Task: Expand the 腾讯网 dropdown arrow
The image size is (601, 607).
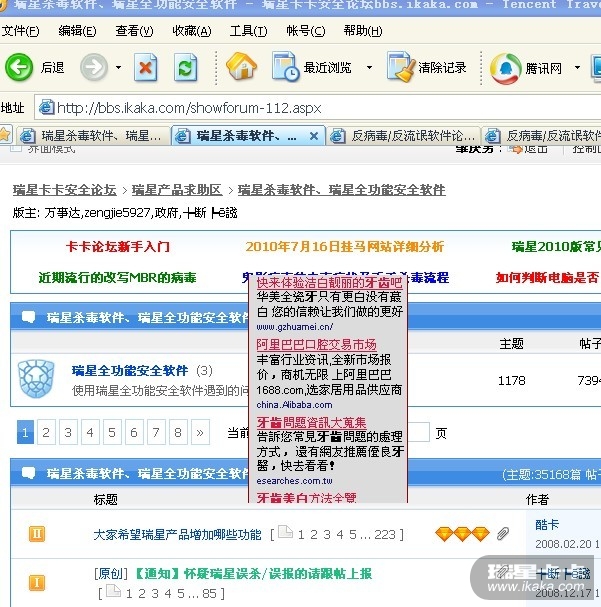Action: tap(577, 67)
